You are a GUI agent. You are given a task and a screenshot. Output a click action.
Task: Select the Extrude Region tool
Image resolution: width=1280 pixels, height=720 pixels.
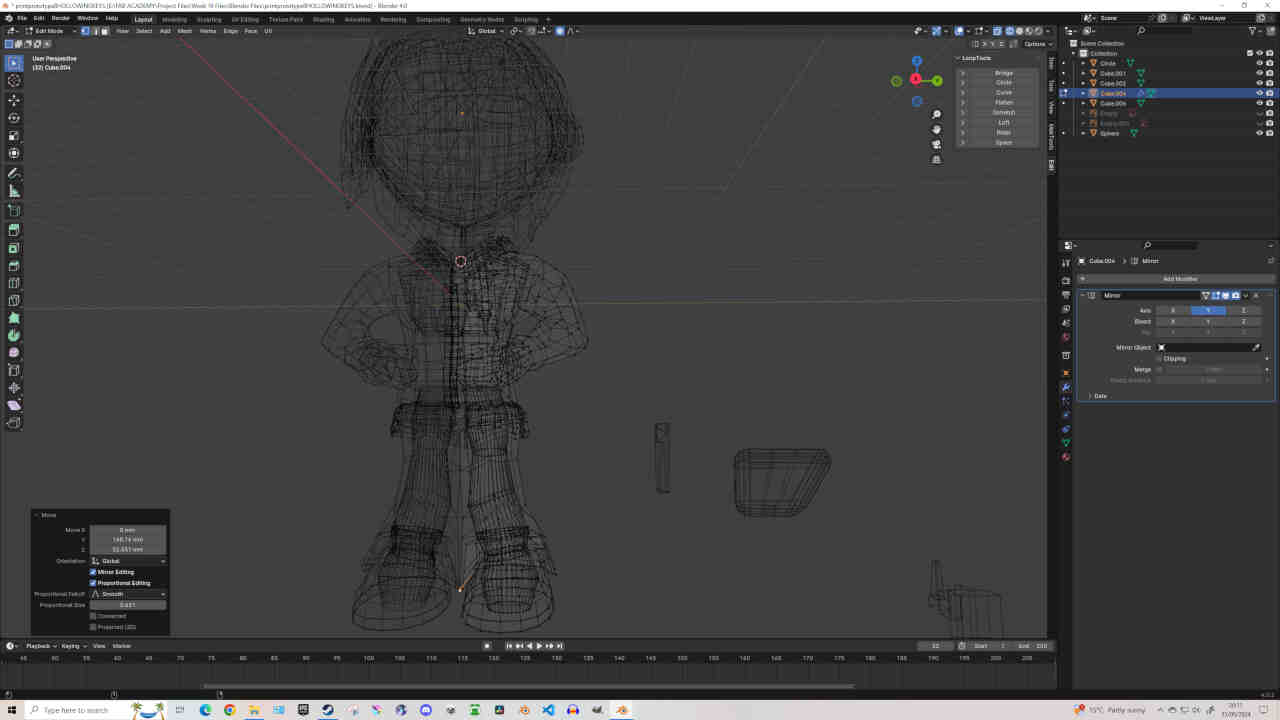tap(14, 230)
